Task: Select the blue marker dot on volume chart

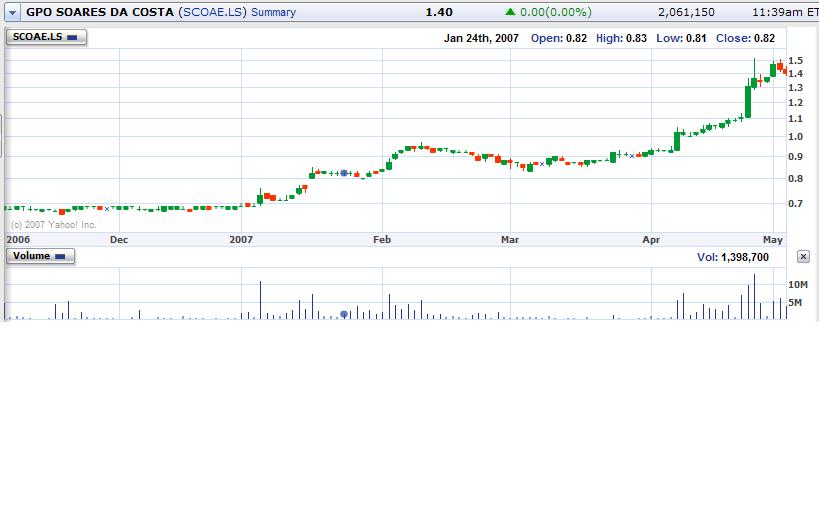Action: coord(344,314)
